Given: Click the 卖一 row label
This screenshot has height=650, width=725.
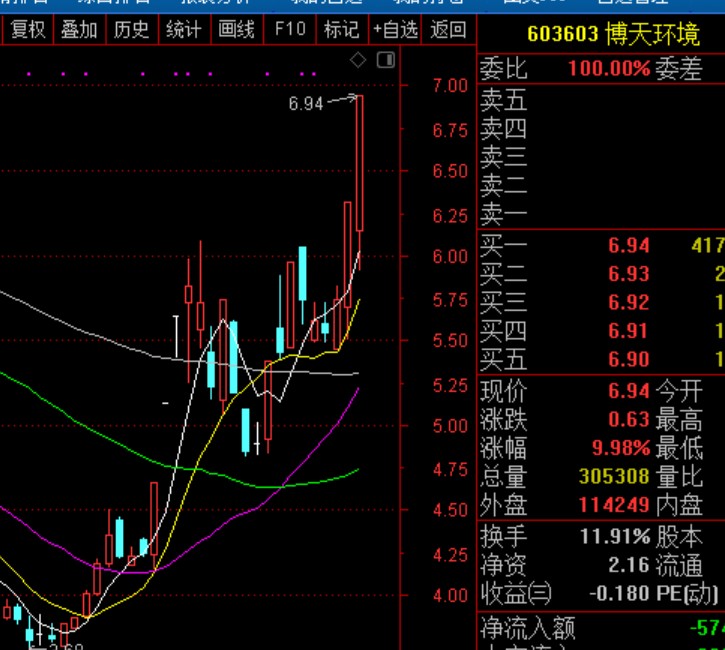Looking at the screenshot, I should (504, 214).
